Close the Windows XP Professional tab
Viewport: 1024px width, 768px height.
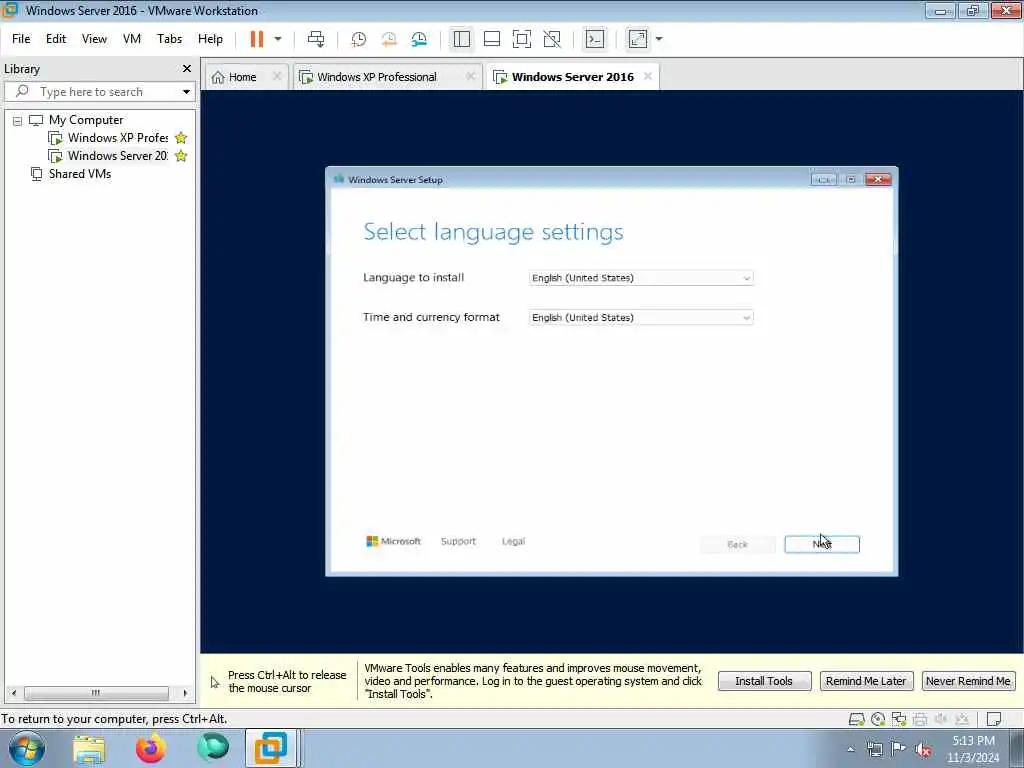click(470, 76)
